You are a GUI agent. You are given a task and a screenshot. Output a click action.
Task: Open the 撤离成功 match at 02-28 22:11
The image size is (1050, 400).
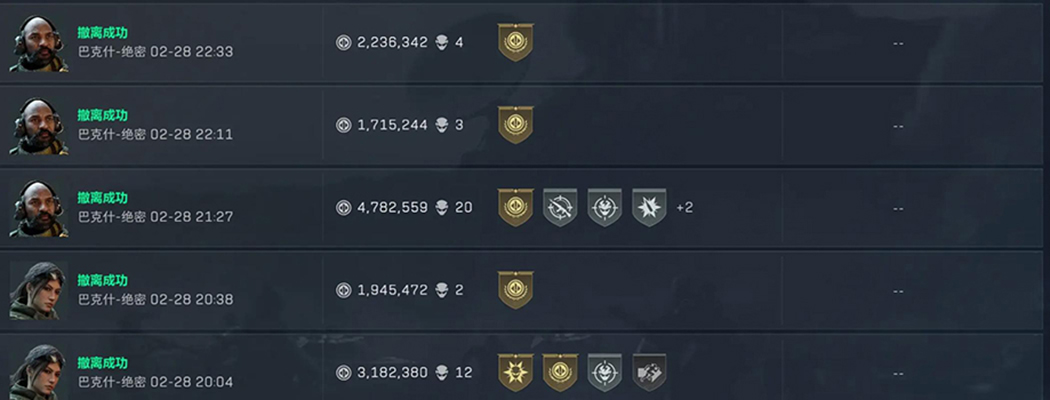pyautogui.click(x=103, y=115)
